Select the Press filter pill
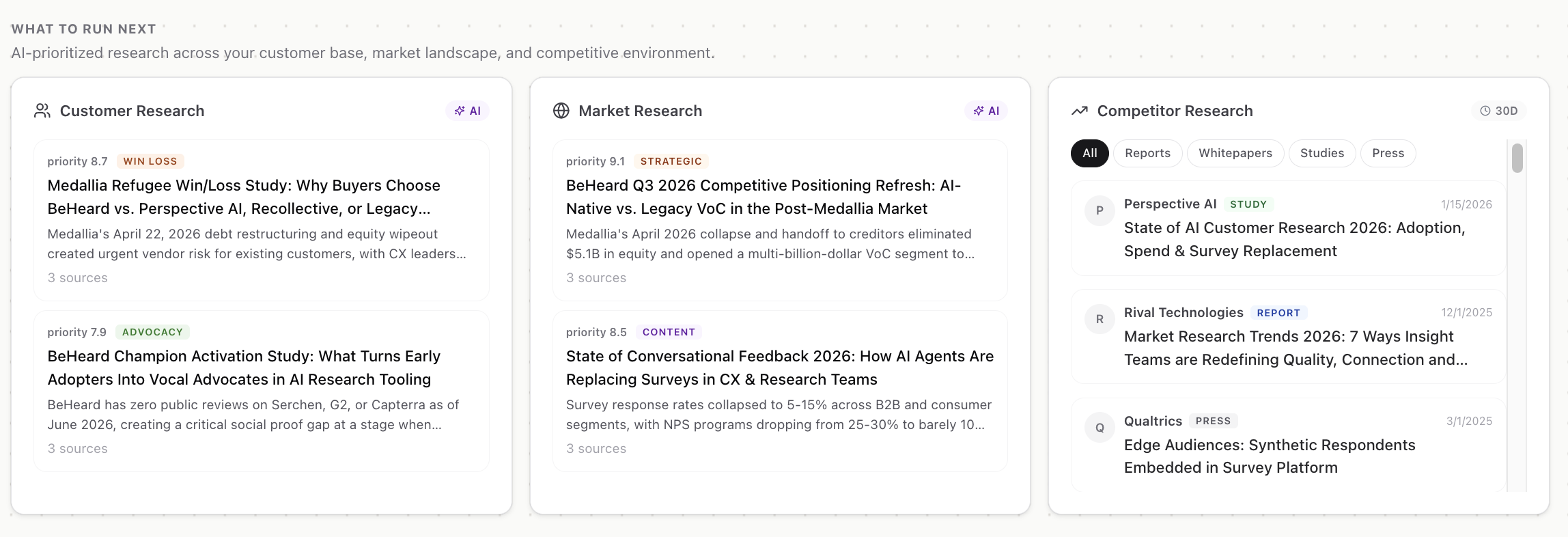The image size is (1568, 537). tap(1388, 153)
